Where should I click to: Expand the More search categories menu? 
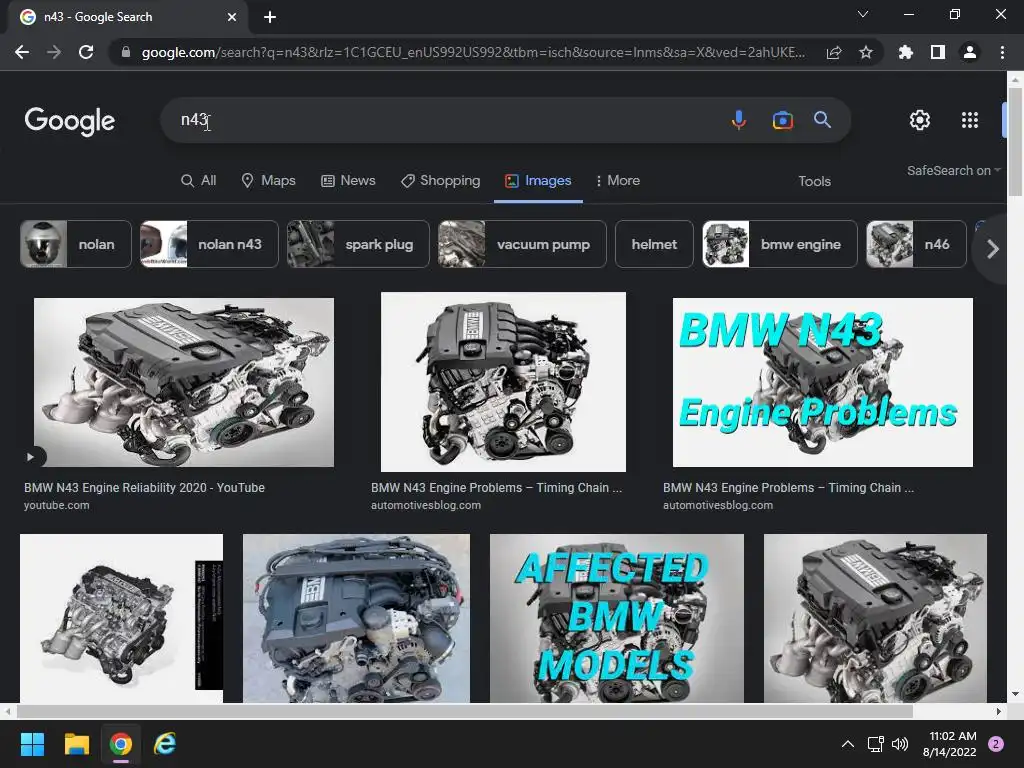click(617, 180)
